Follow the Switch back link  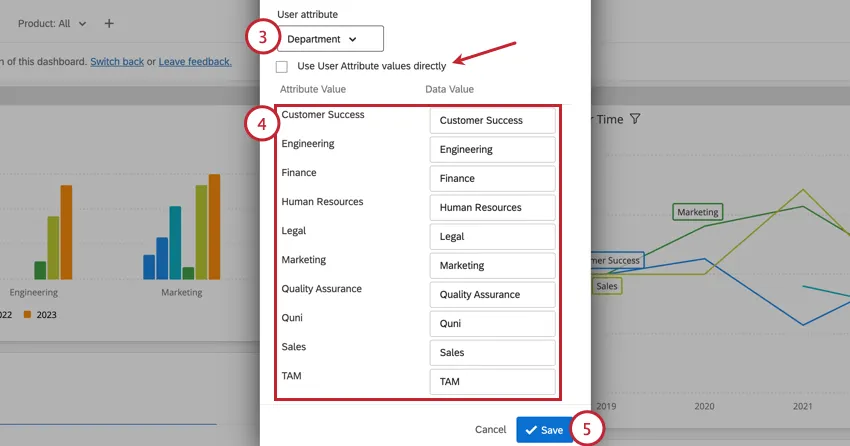point(117,62)
